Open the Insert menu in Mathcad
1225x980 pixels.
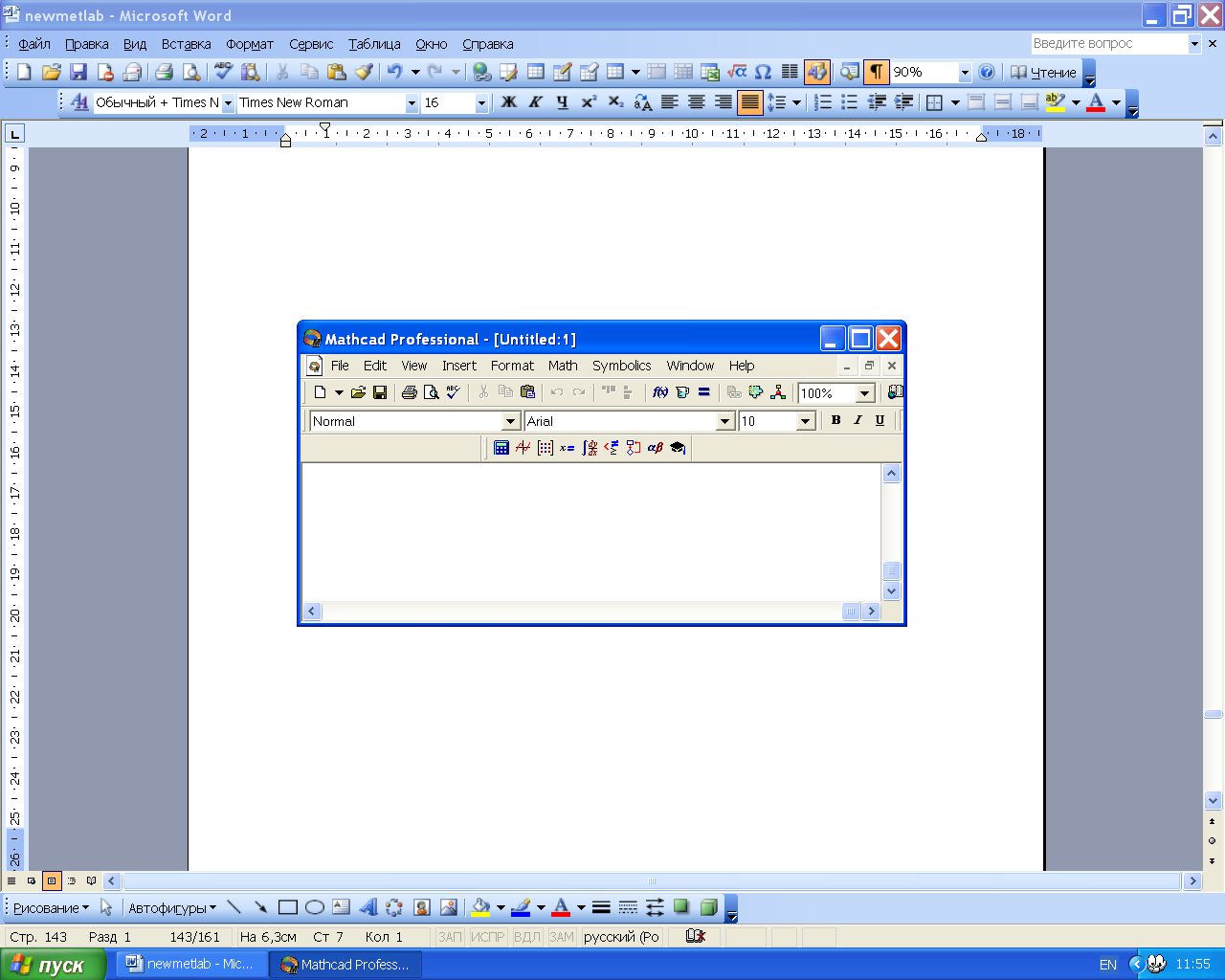point(459,366)
